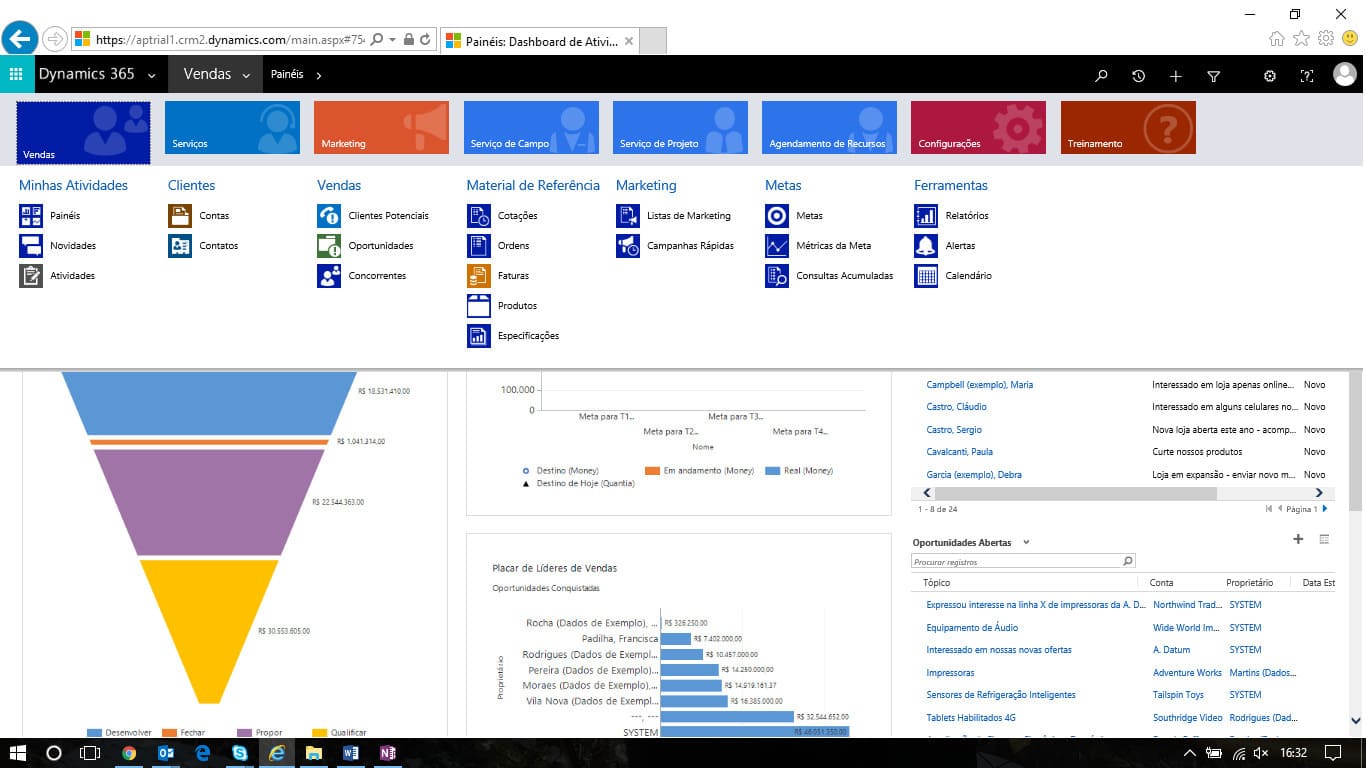Expand the Painéis breadcrumb chevron
1366x768 pixels.
pyautogui.click(x=319, y=76)
